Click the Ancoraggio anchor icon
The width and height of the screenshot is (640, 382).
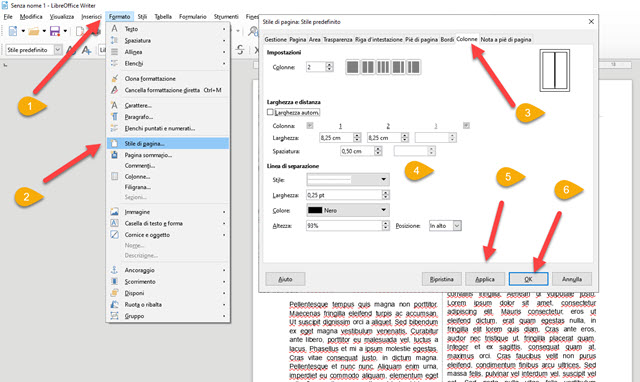coord(115,270)
